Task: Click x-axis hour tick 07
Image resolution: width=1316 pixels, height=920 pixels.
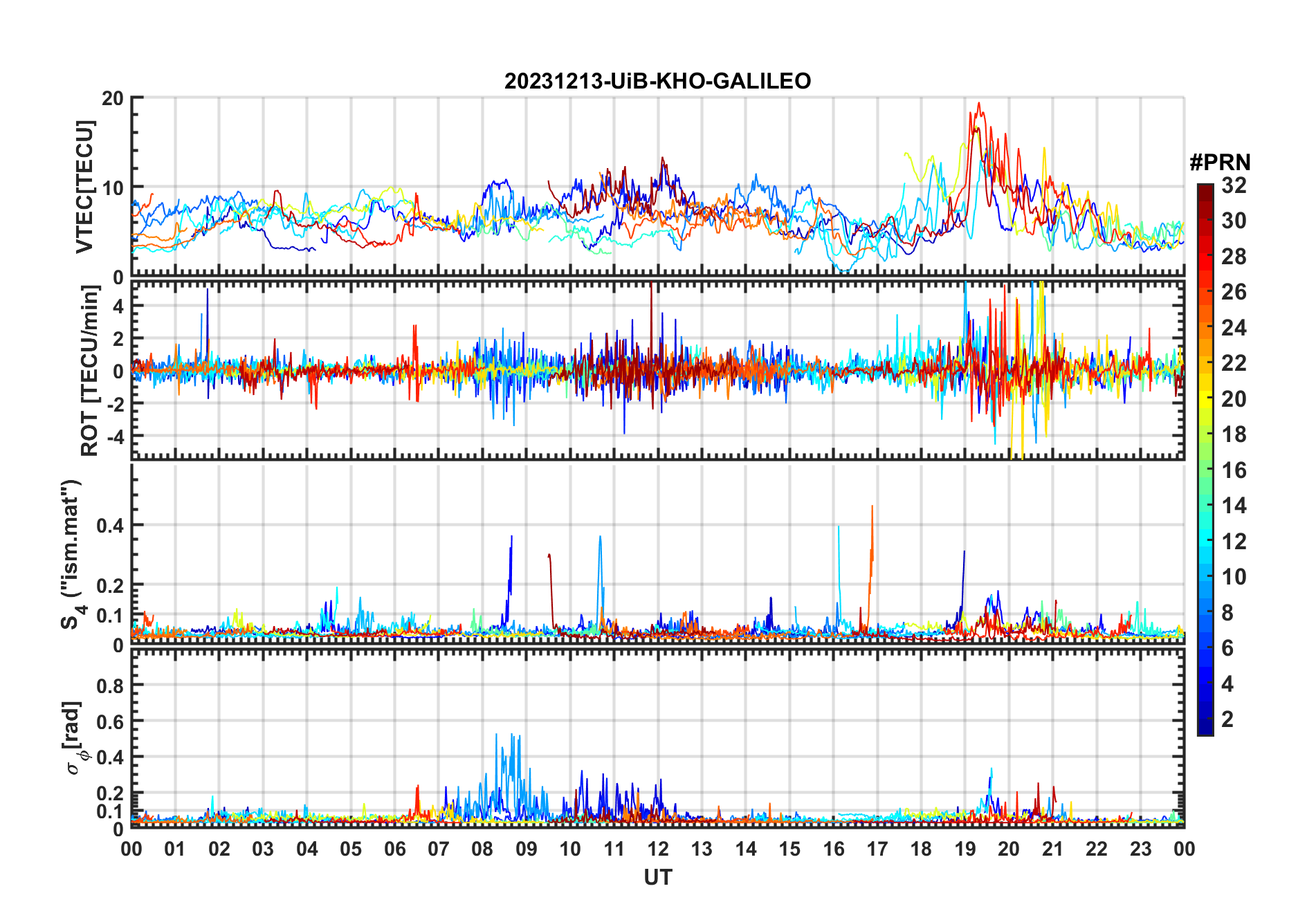Action: click(439, 849)
